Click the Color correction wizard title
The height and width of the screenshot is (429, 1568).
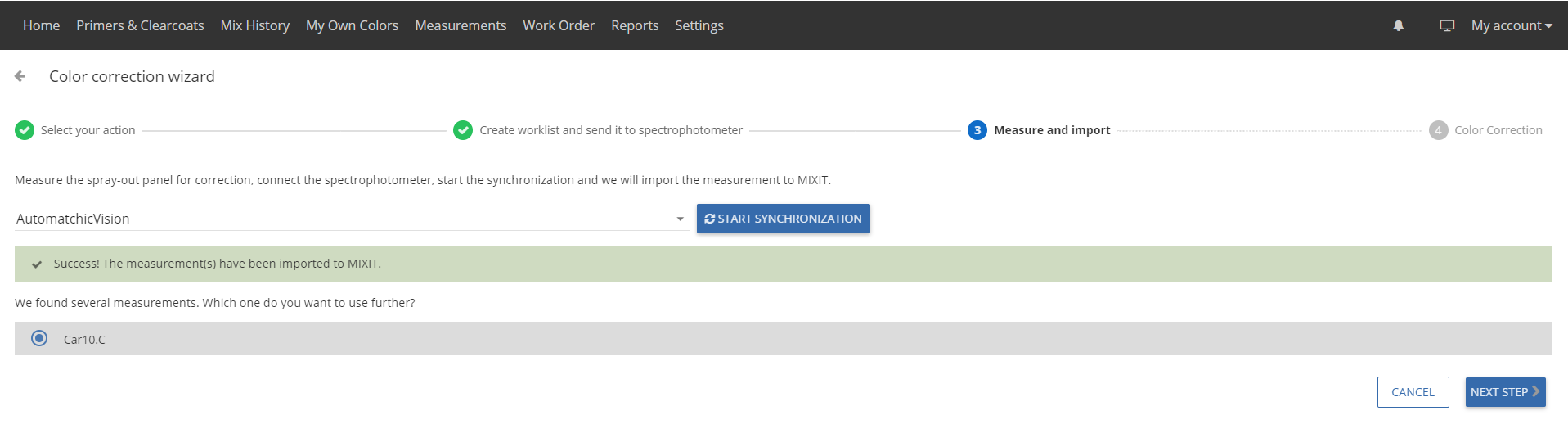coord(132,76)
